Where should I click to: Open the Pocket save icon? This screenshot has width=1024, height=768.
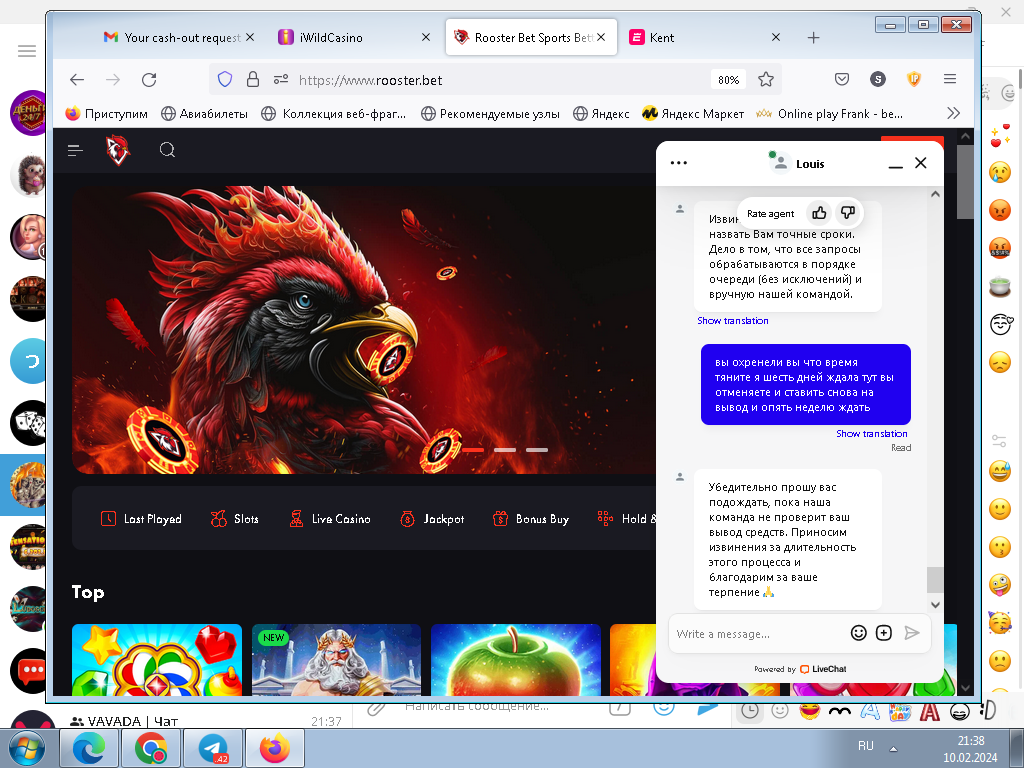point(842,80)
